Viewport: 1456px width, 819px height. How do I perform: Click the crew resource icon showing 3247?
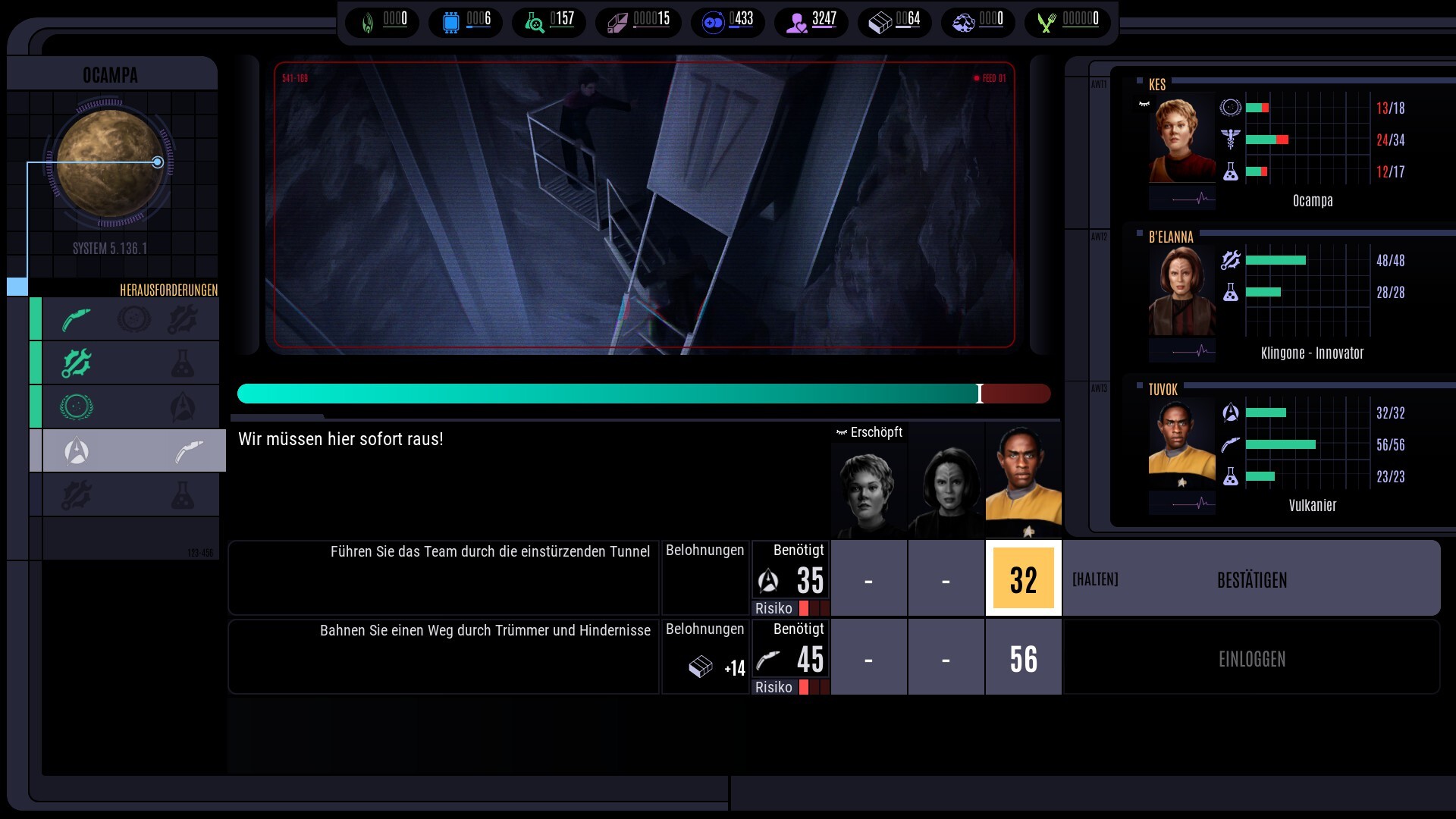click(796, 24)
